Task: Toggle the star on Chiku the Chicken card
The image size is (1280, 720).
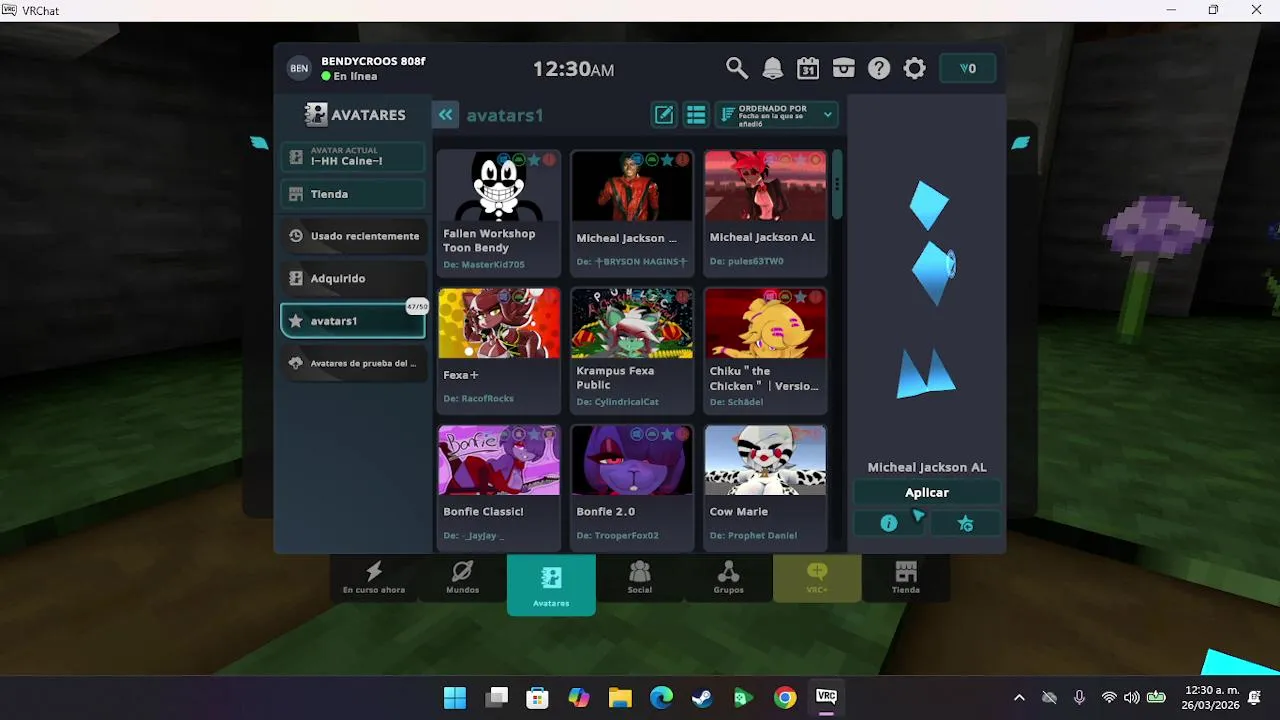Action: pyautogui.click(x=800, y=297)
